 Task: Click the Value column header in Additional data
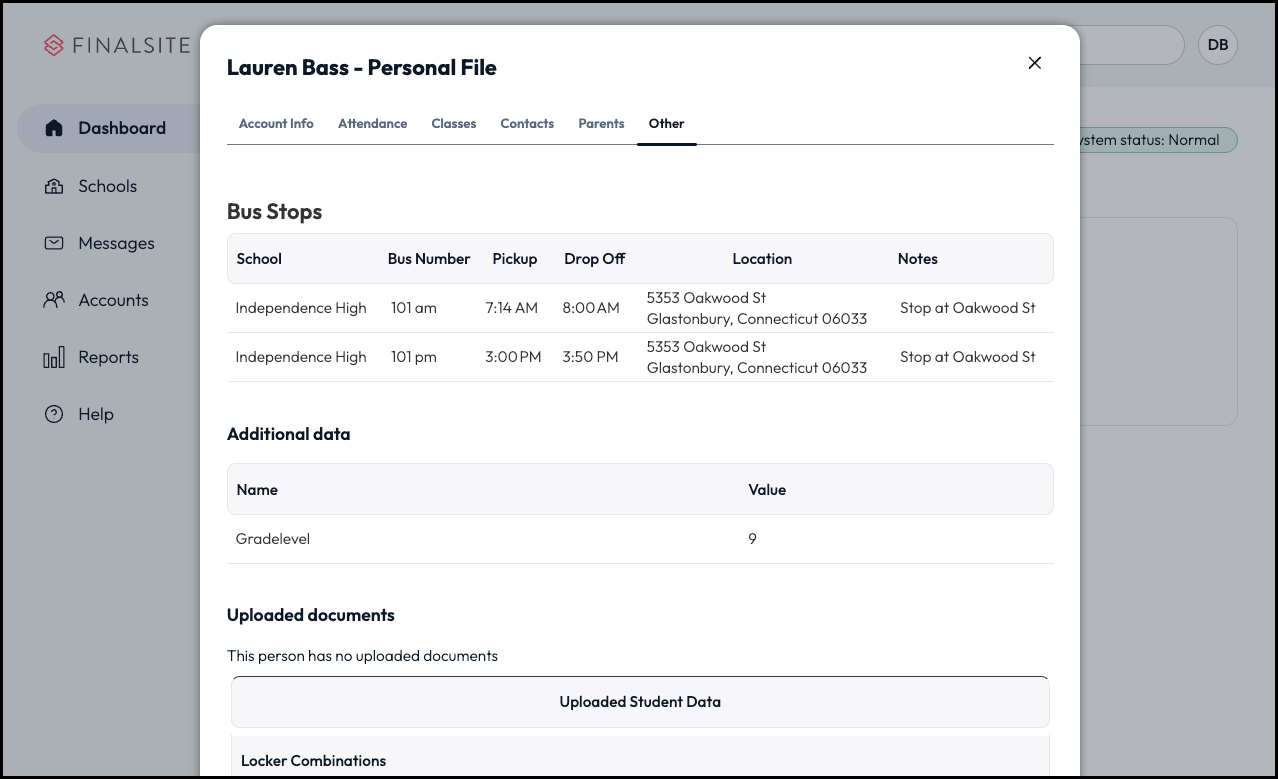tap(767, 490)
